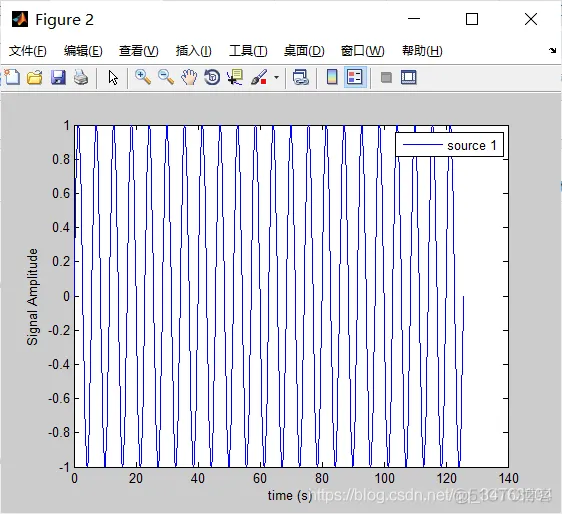Viewport: 562px width, 514px height.
Task: Click Show Plot Tools and Dock icon
Action: coord(409,77)
